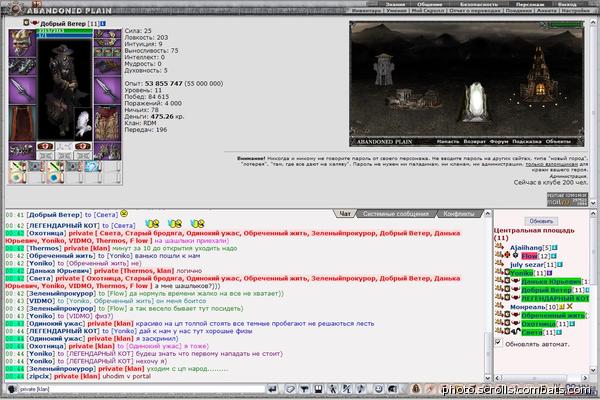Open the Инвентарь submenu item
The image size is (600, 400).
(366, 11)
